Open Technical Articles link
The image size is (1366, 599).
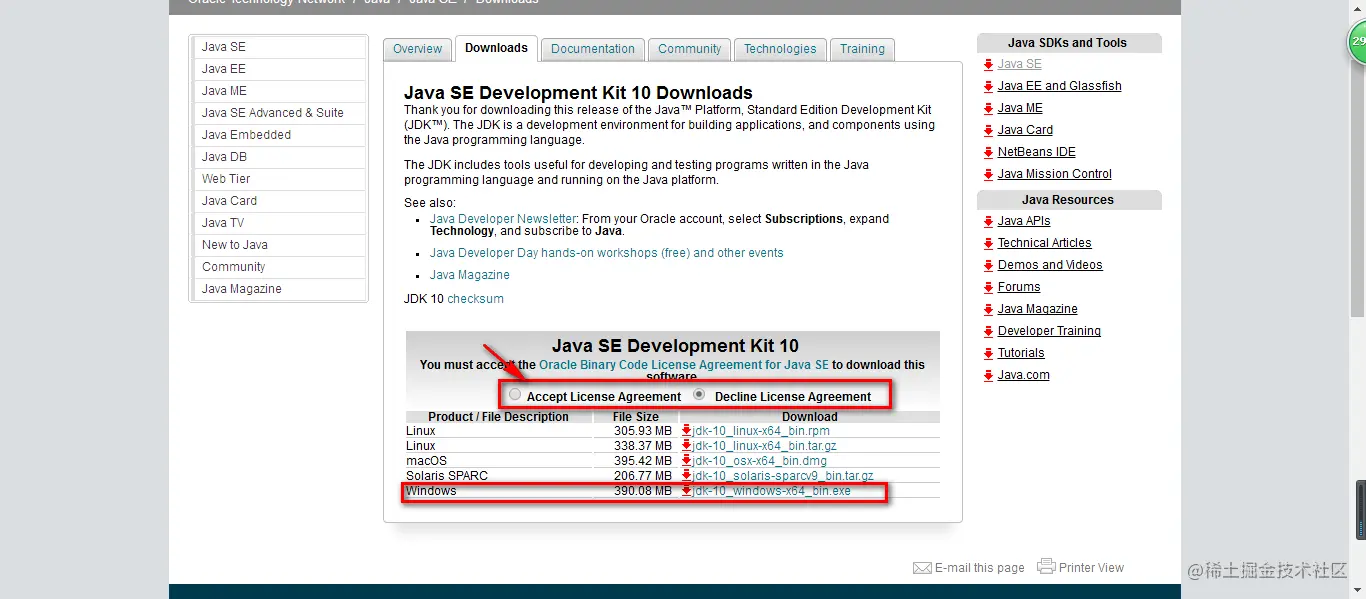(x=1044, y=243)
